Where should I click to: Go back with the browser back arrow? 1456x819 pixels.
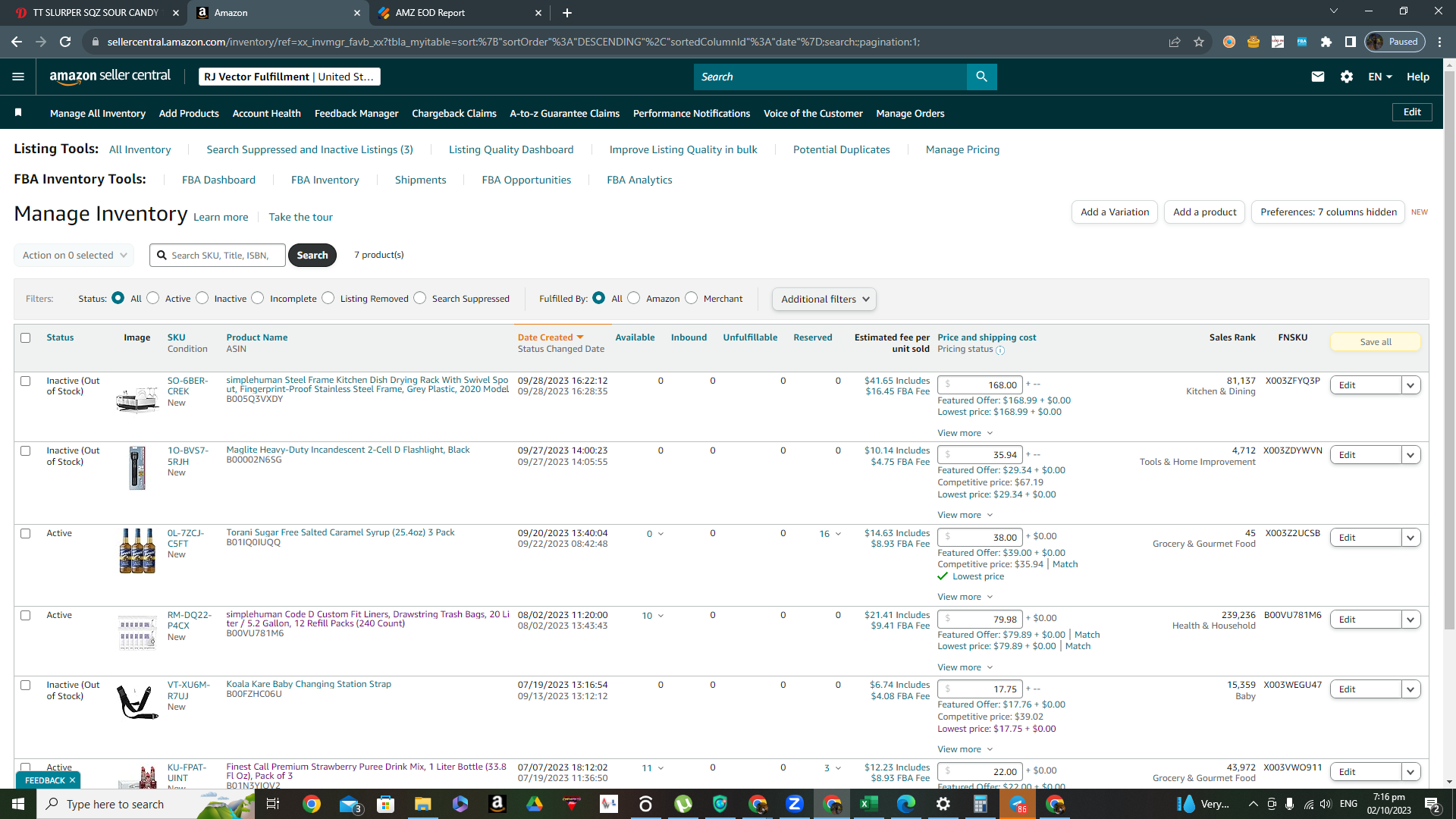[x=17, y=42]
